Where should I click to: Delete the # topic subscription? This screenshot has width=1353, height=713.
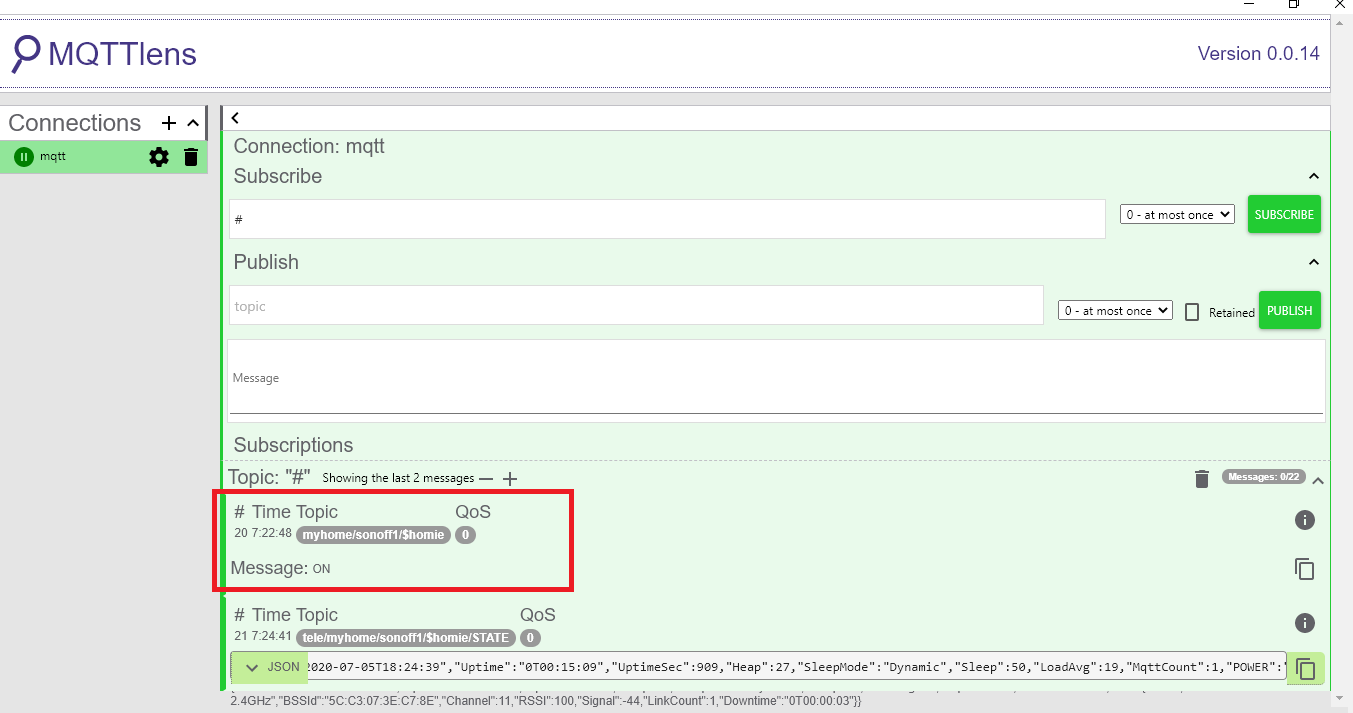click(x=1202, y=479)
